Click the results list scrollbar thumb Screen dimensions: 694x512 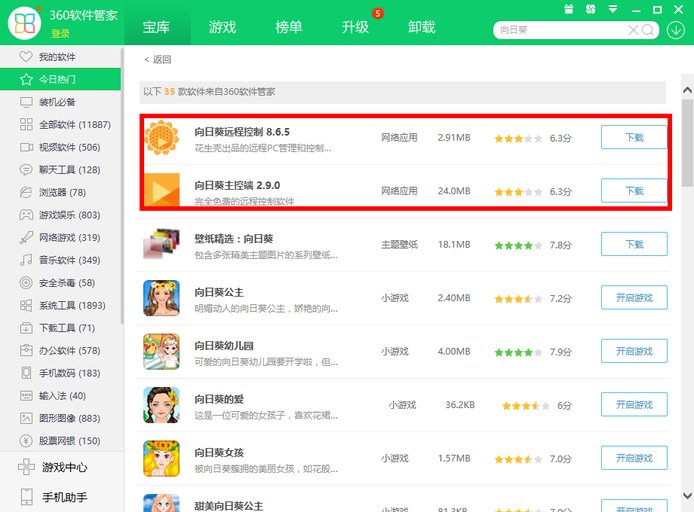pyautogui.click(x=687, y=143)
